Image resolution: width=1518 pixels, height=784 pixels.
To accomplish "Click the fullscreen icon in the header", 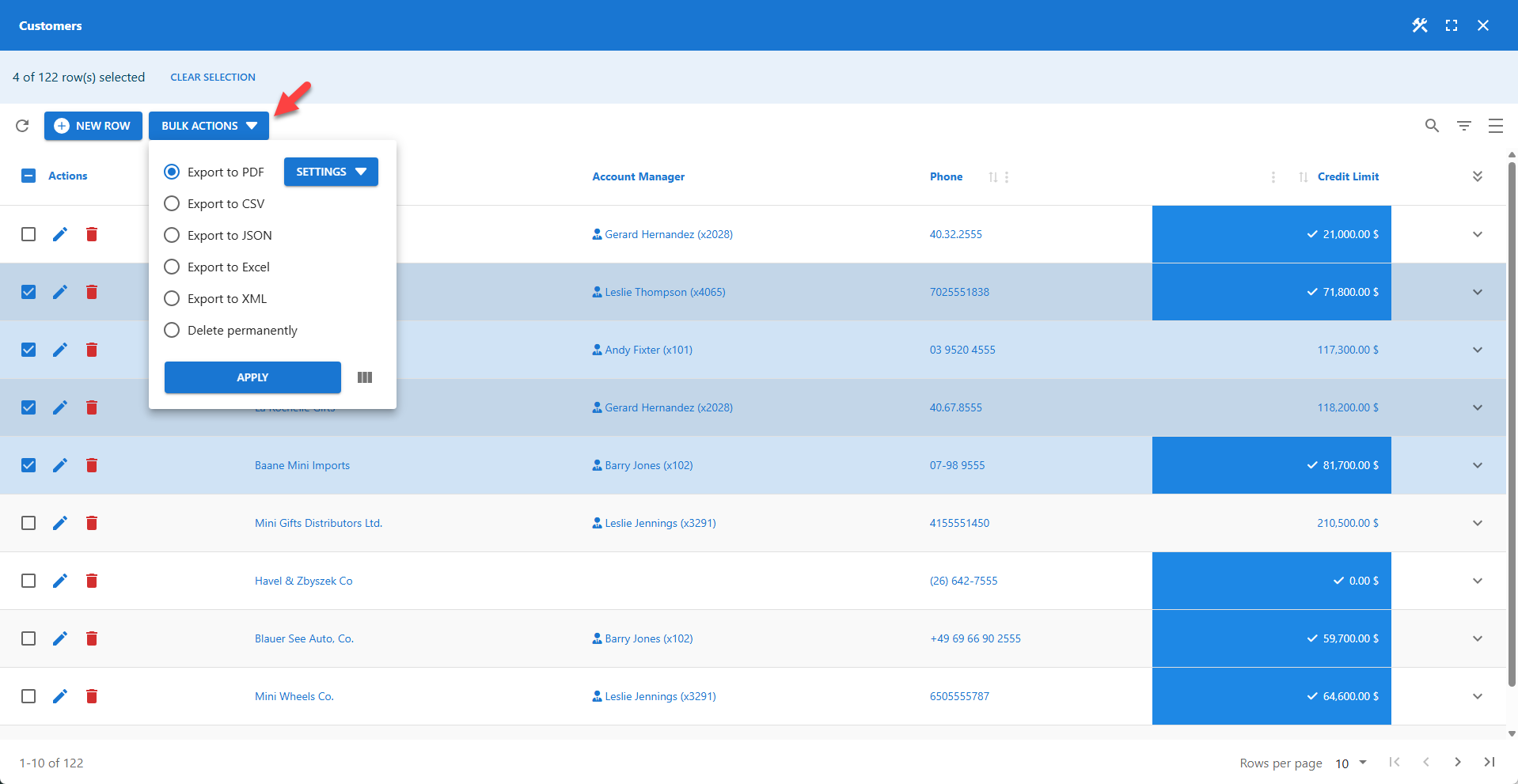I will point(1452,25).
